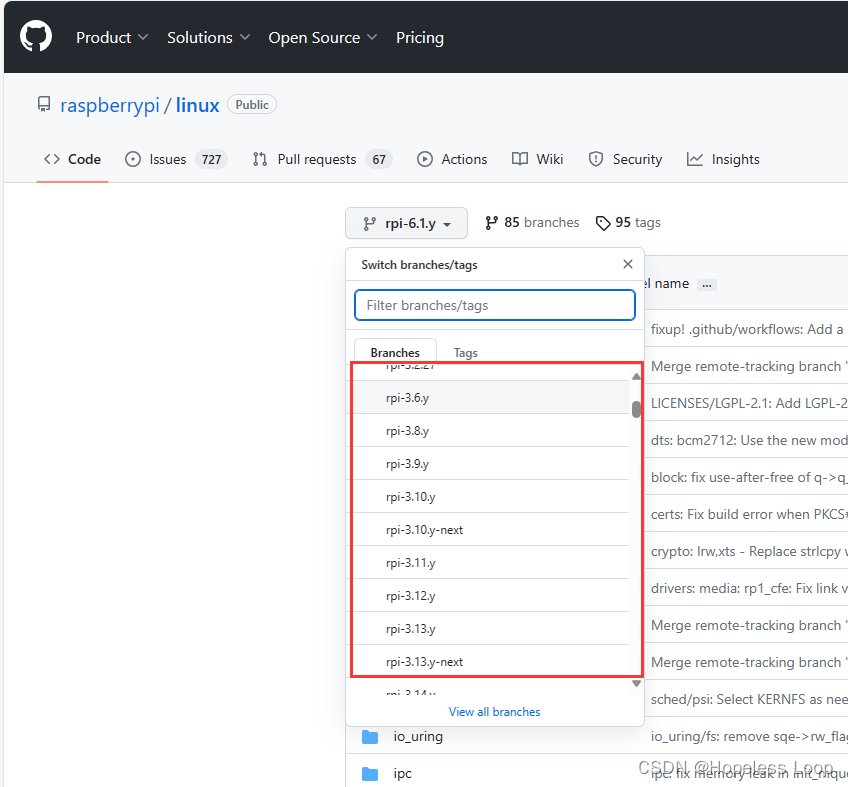Open the io_uring folder
Viewport: 848px width, 787px height.
[418, 736]
